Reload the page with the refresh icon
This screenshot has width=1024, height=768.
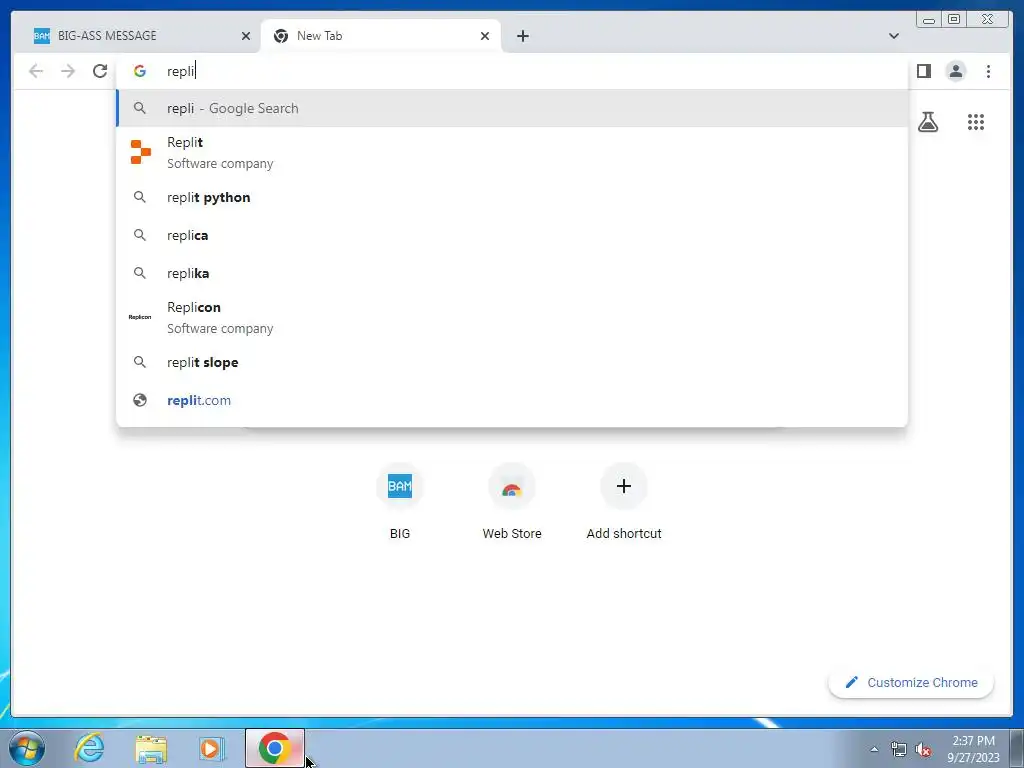coord(100,71)
